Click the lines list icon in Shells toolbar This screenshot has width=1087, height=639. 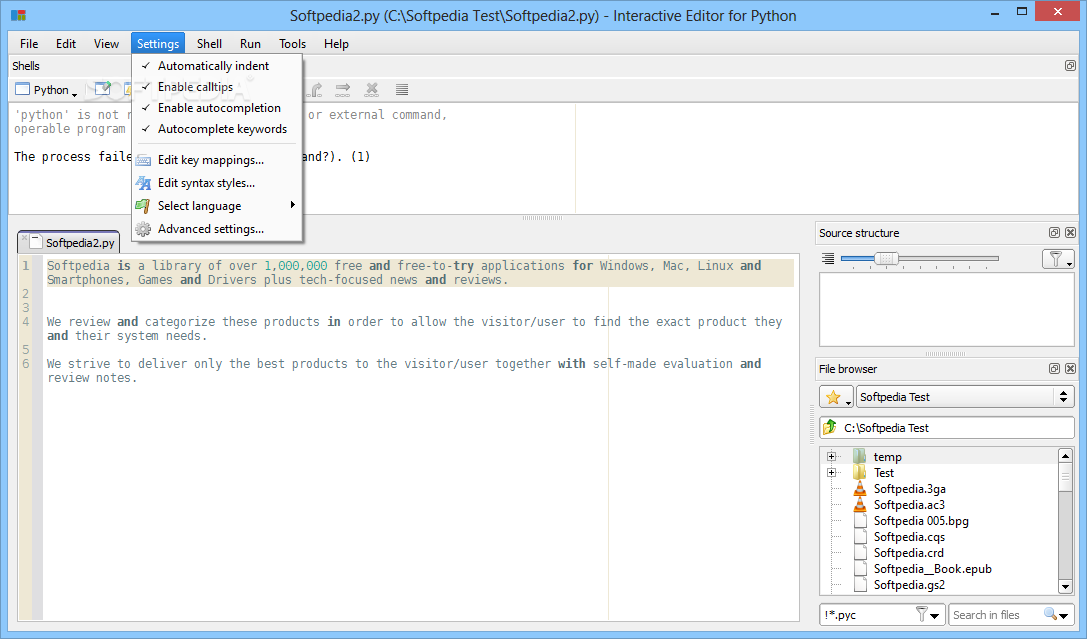[402, 89]
